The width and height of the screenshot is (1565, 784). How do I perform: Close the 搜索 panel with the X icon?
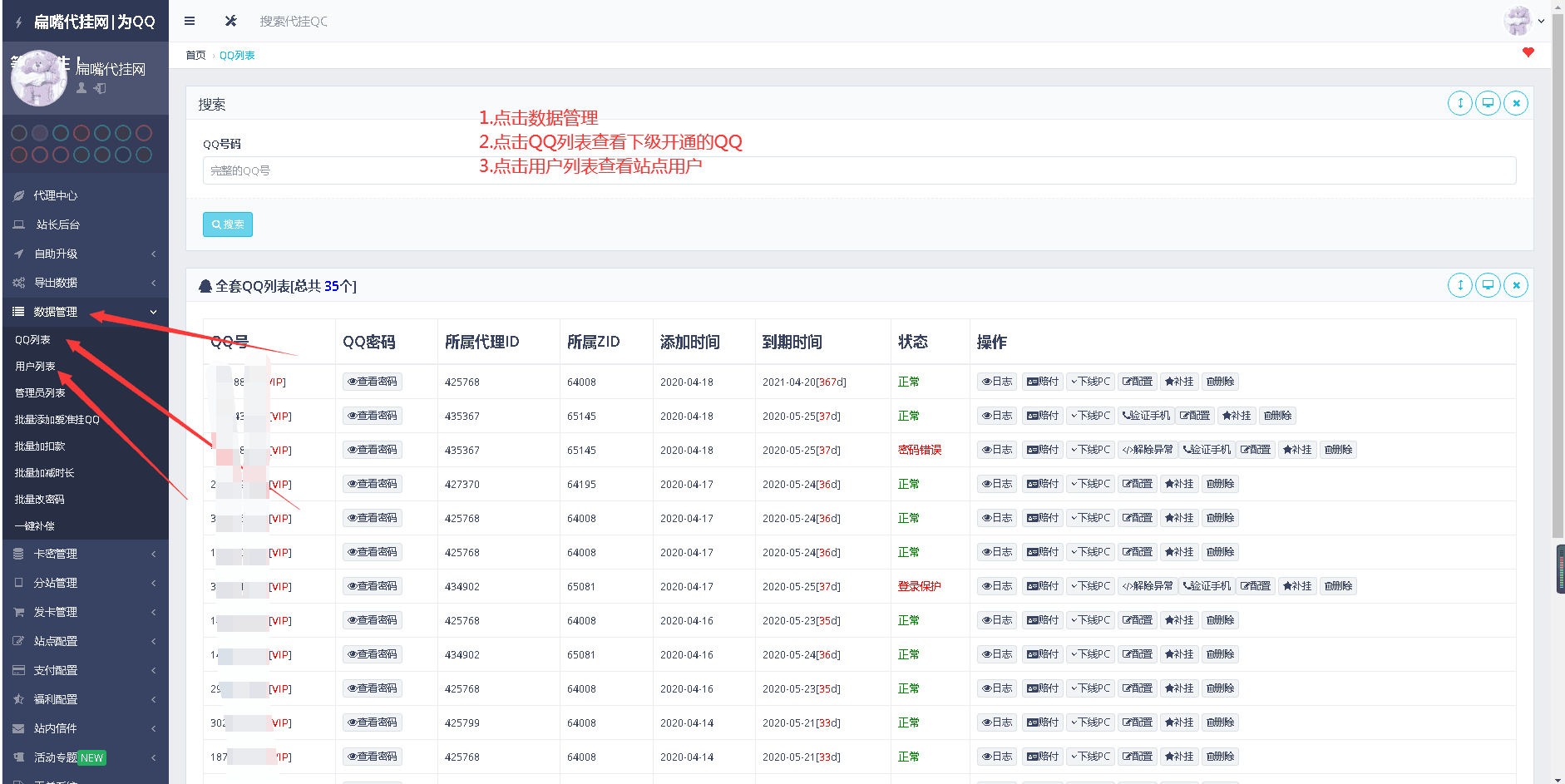point(1516,103)
